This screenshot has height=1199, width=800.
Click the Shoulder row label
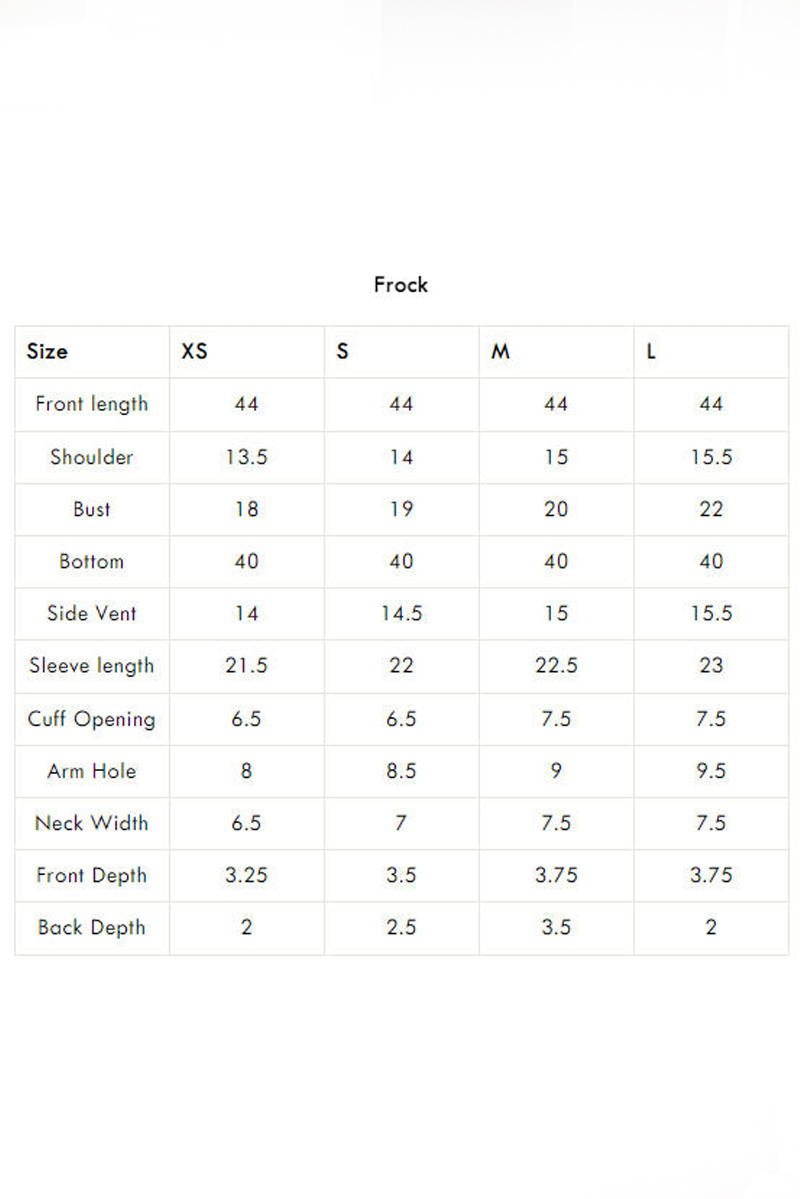[x=92, y=457]
